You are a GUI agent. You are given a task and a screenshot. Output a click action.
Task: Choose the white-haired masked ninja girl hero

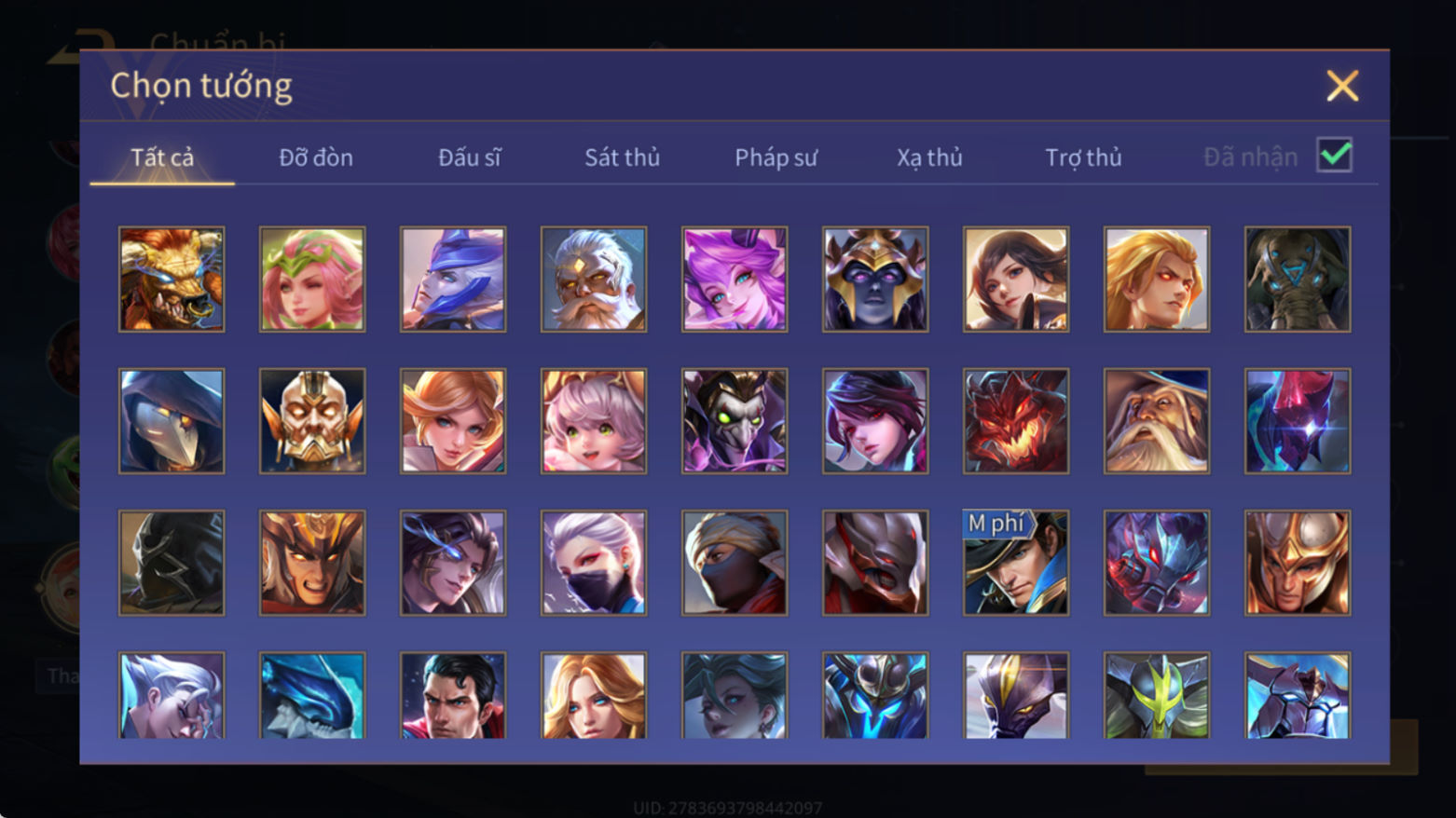coord(594,563)
